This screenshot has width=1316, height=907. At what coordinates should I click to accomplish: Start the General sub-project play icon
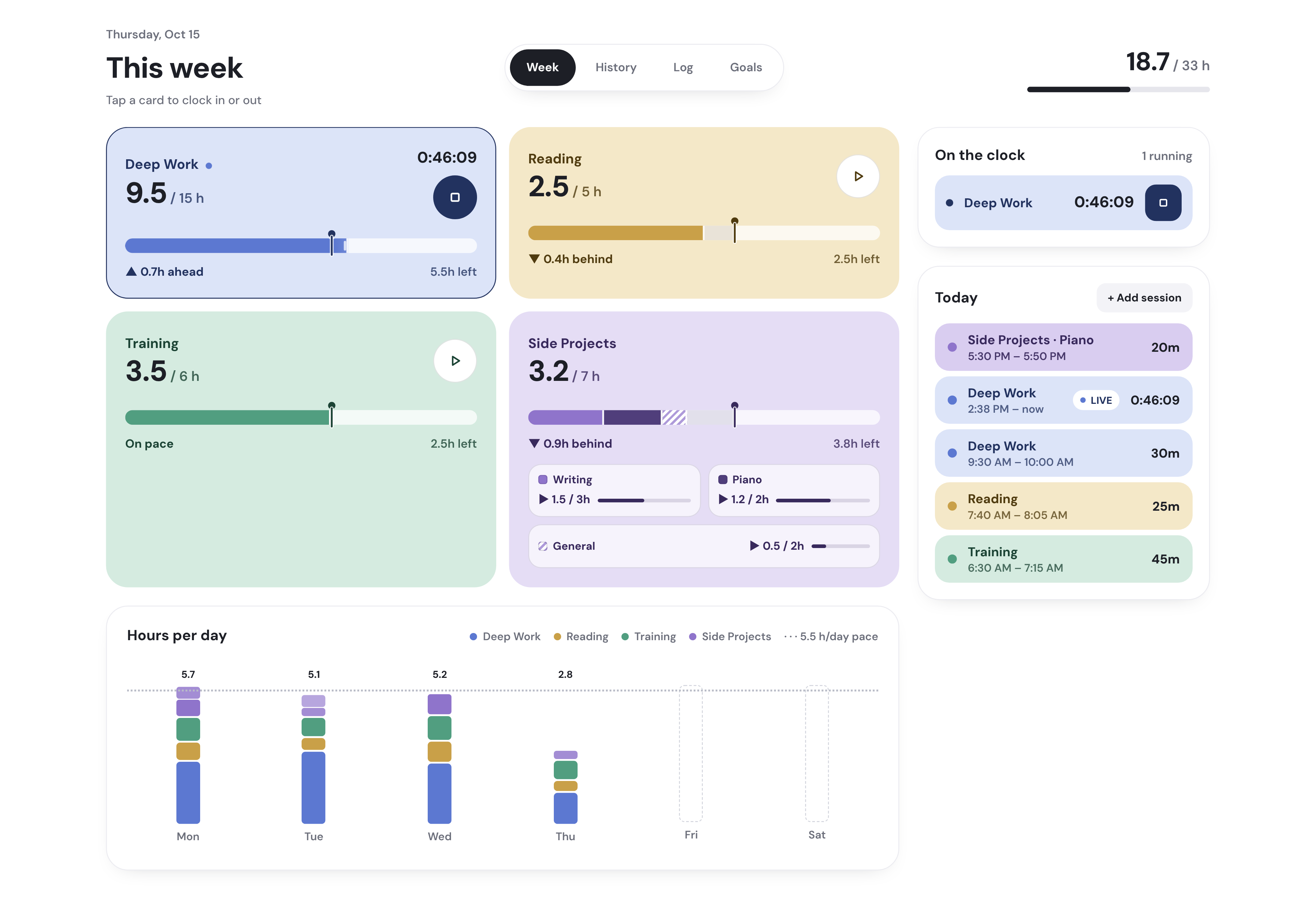(754, 546)
